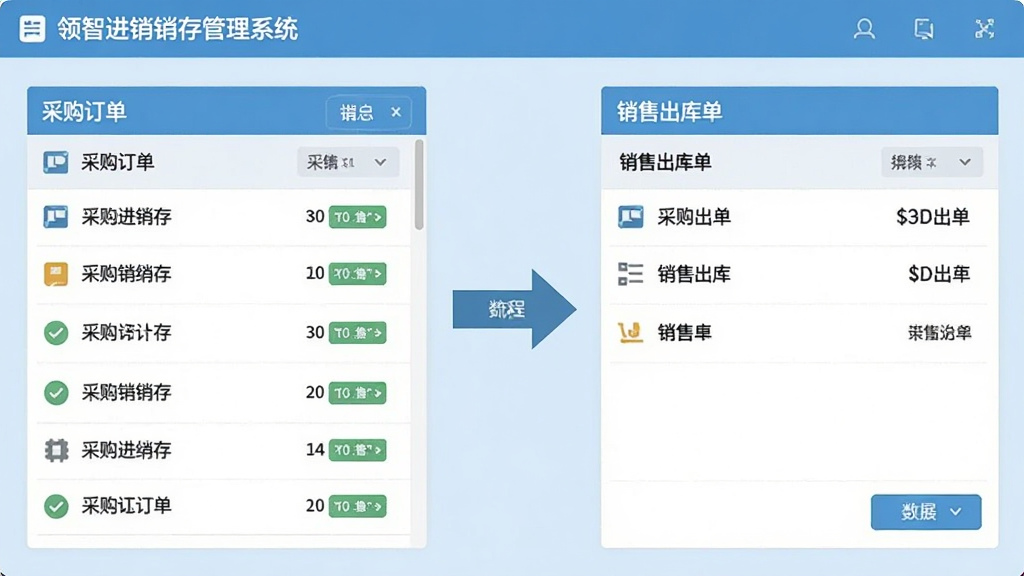The height and width of the screenshot is (576, 1024).
Task: Click the app logo icon beside 领智进销销存管理系统
Action: coord(32,29)
